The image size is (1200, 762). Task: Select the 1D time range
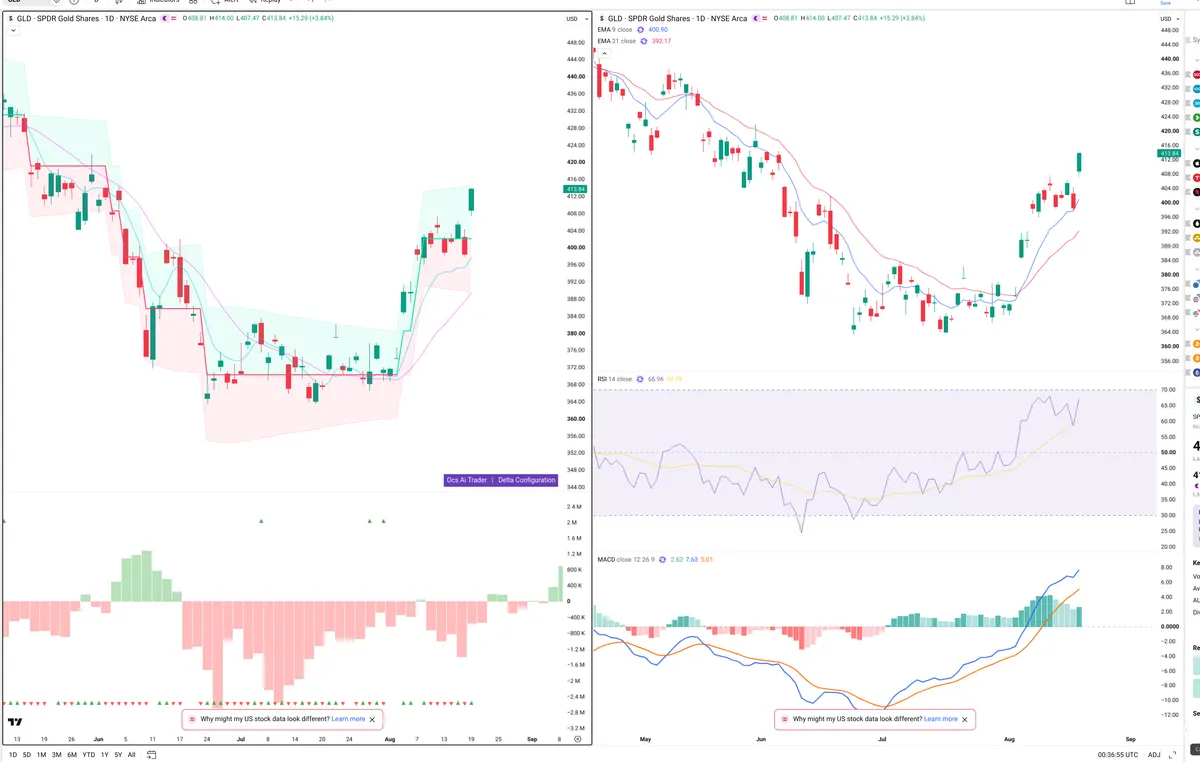pyautogui.click(x=13, y=754)
